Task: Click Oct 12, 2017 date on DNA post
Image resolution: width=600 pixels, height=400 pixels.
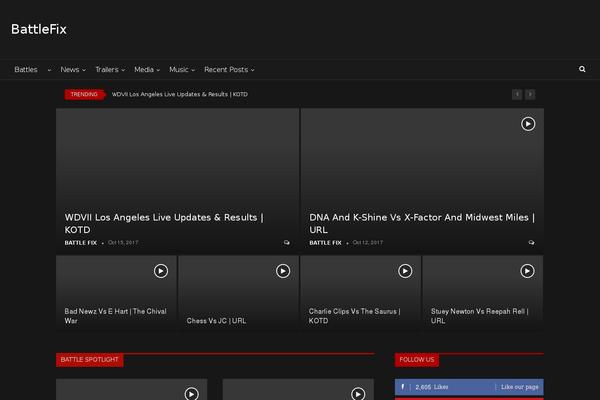Action: 368,242
